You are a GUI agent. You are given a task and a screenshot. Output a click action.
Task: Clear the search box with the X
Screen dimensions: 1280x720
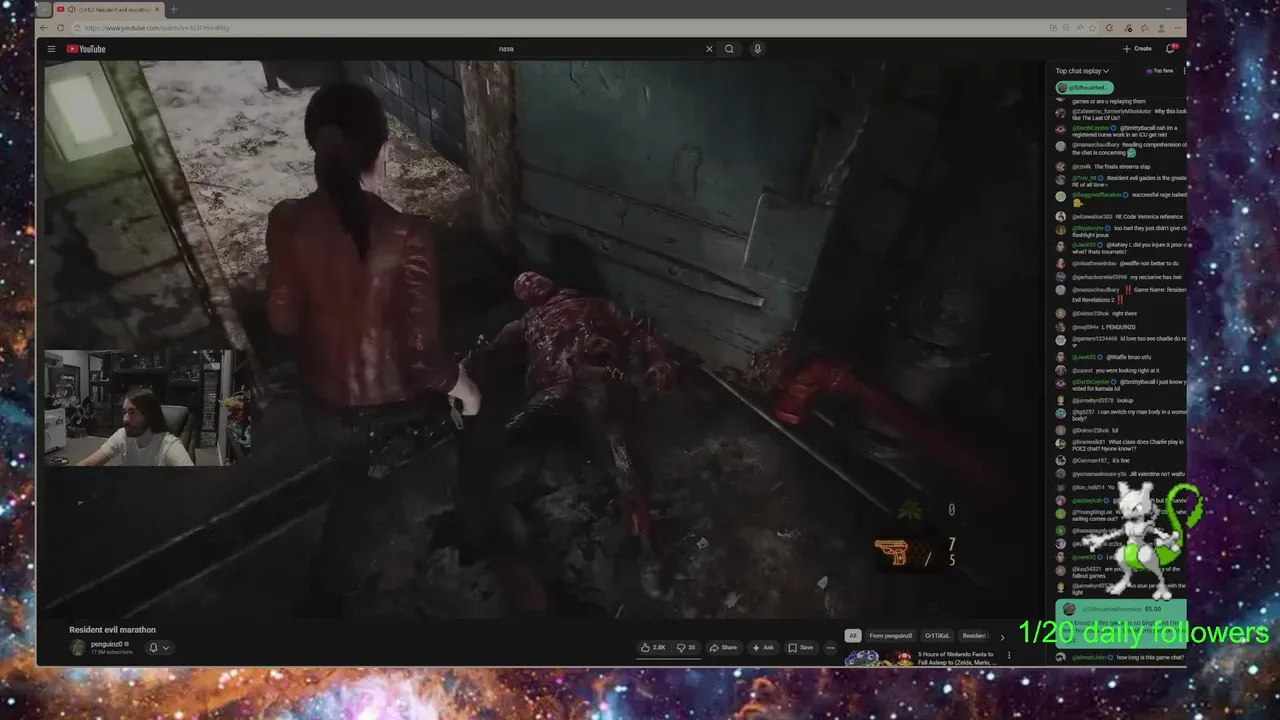coord(709,49)
